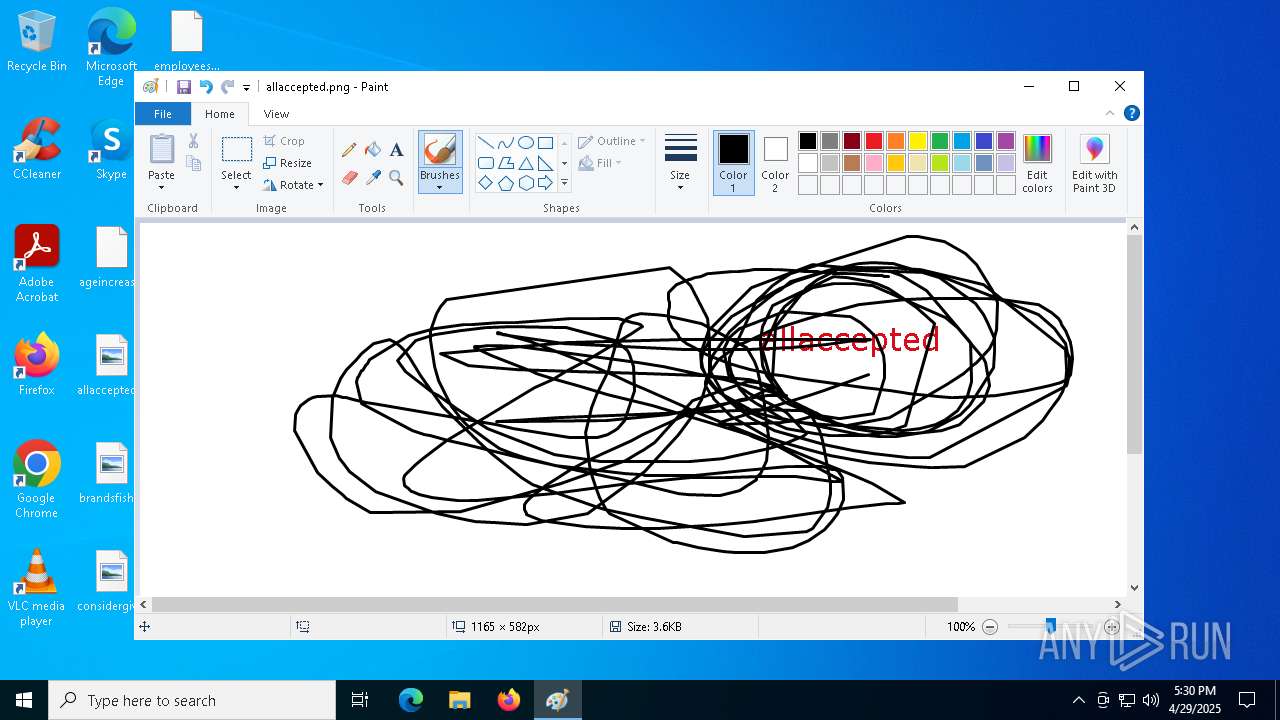Collapse the ribbon with chevron arrow

(x=1110, y=114)
